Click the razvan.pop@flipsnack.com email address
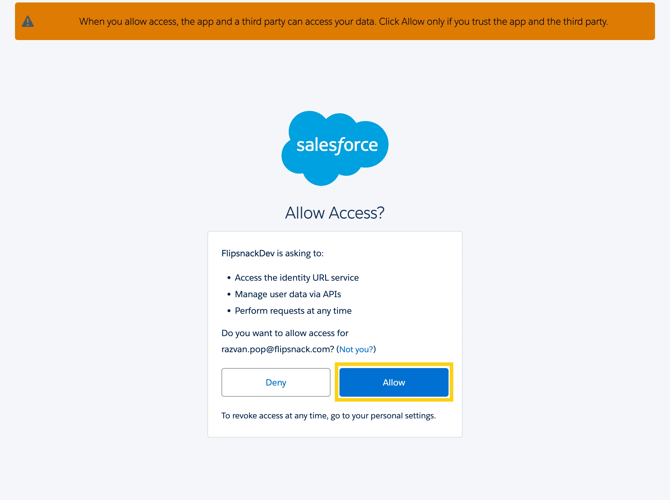 coord(277,349)
